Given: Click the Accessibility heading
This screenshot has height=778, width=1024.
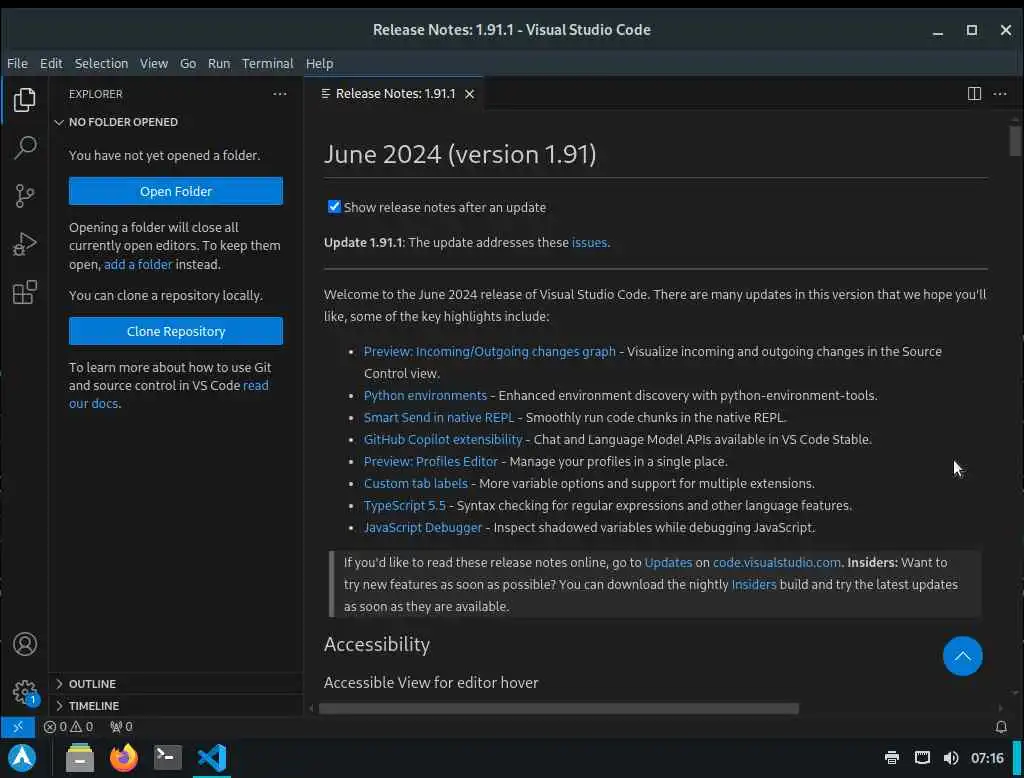Looking at the screenshot, I should click(377, 645).
